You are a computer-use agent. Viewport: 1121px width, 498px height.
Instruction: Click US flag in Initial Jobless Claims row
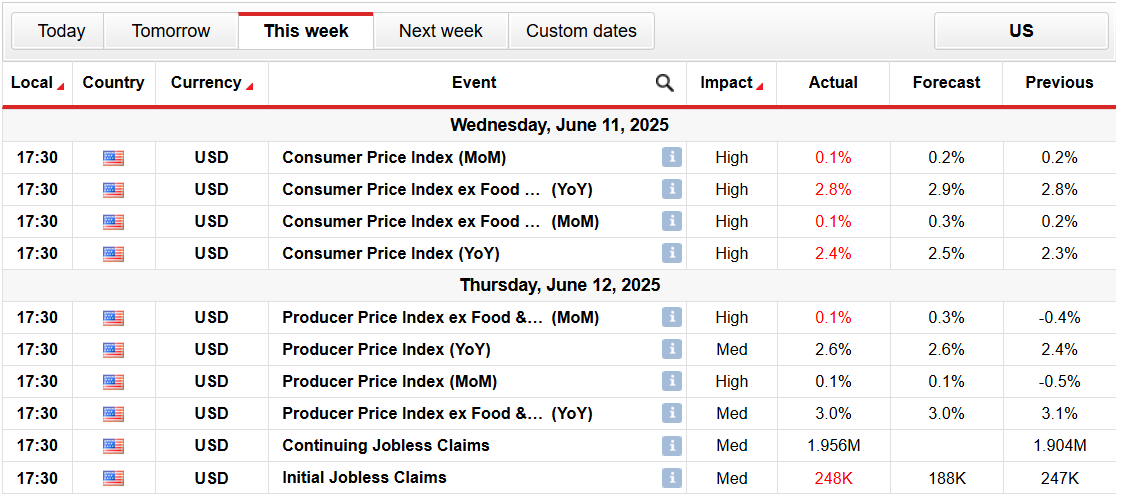click(113, 478)
